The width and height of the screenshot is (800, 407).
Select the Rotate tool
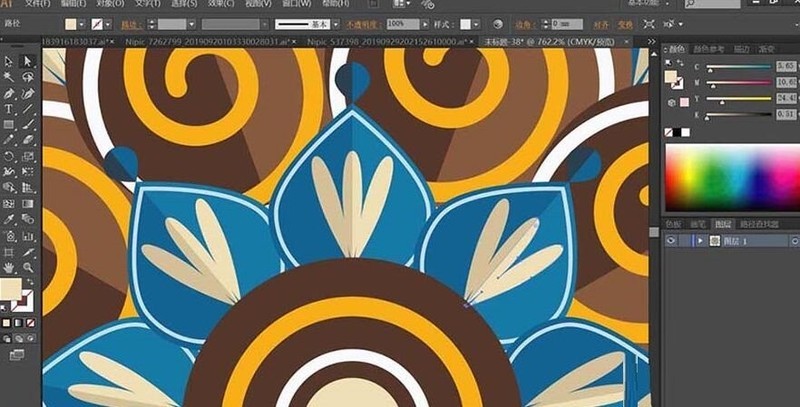(9, 156)
